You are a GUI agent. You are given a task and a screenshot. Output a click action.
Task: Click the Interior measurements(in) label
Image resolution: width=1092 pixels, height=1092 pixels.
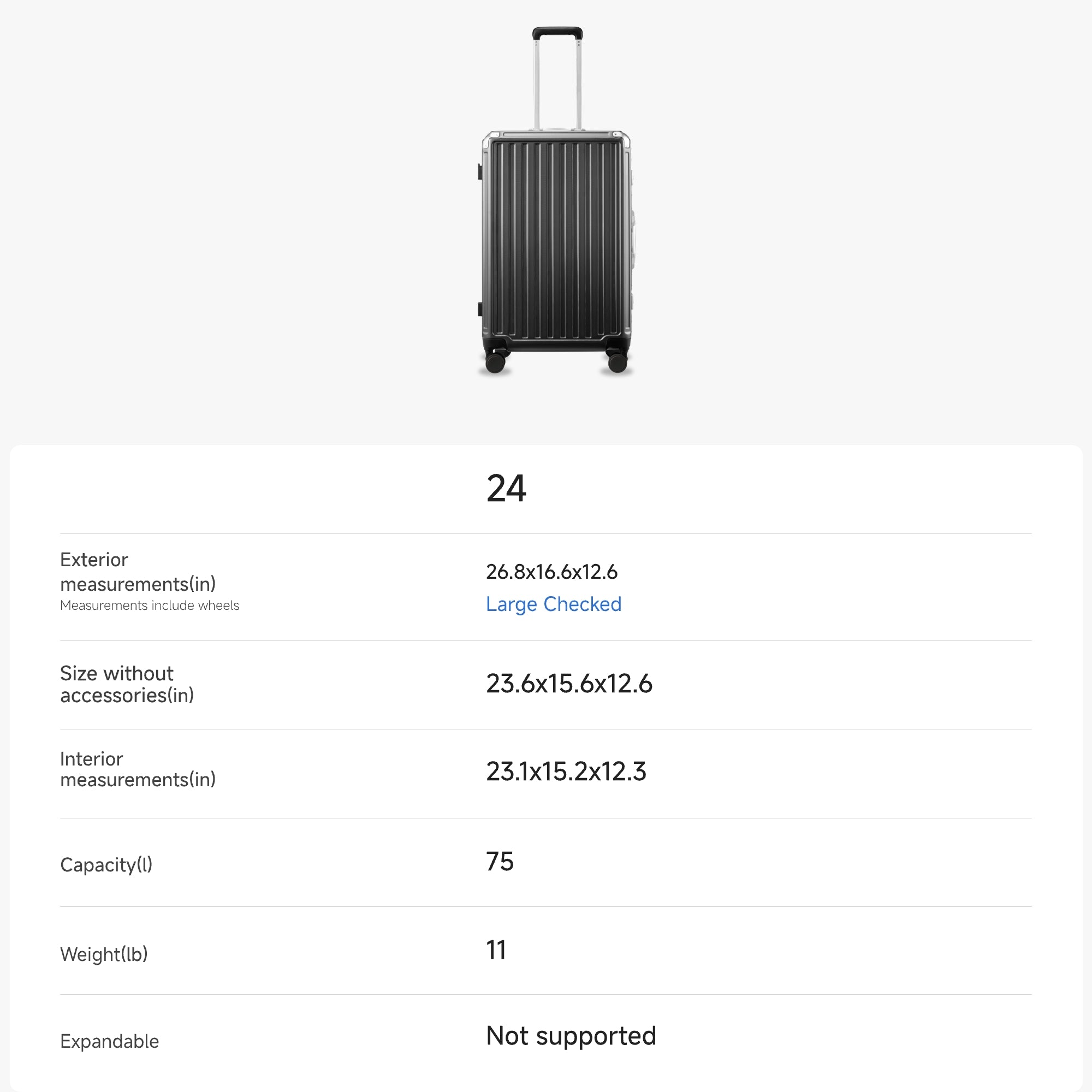click(x=138, y=769)
